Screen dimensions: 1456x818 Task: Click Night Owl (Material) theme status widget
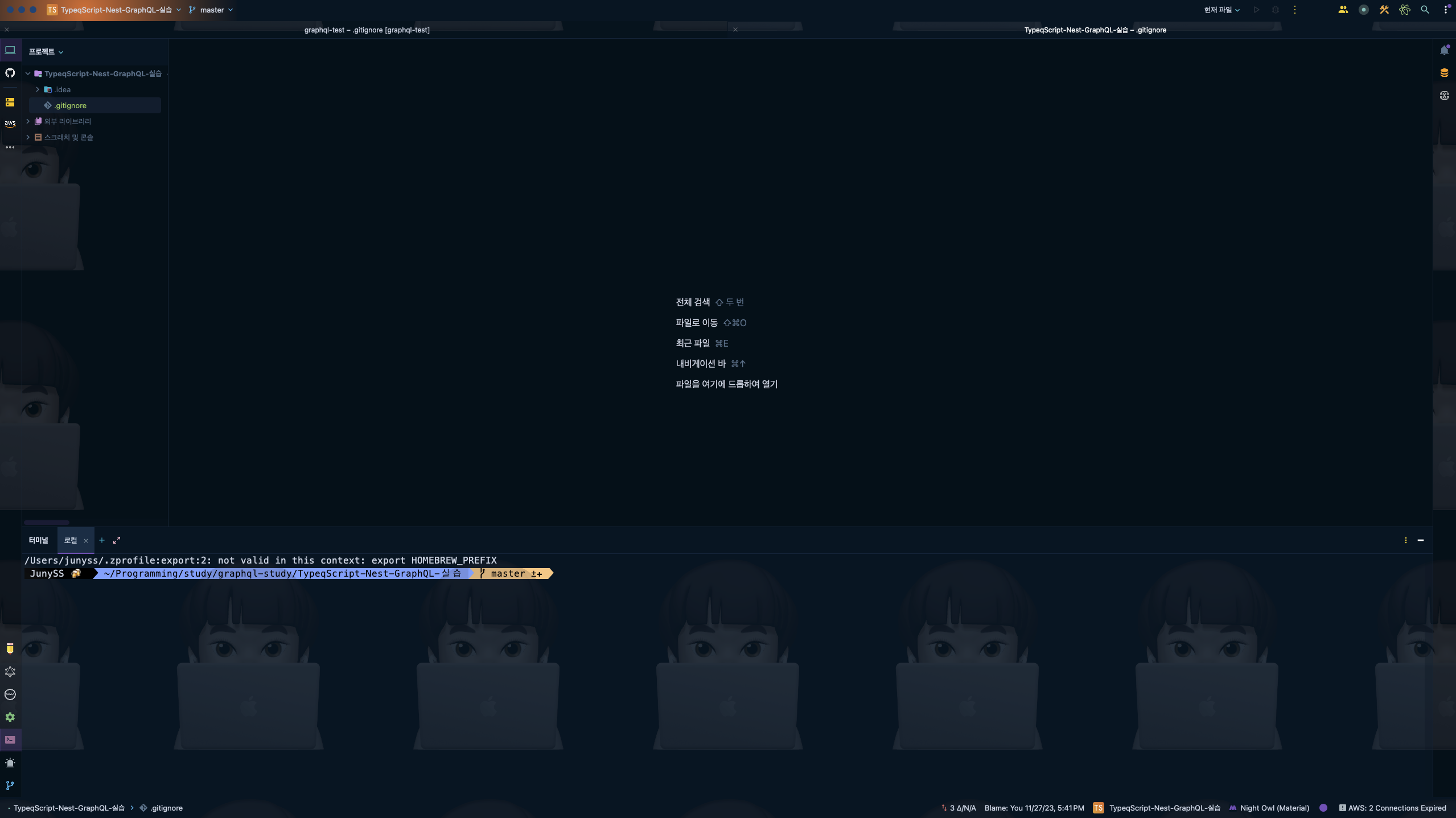pyautogui.click(x=1274, y=808)
